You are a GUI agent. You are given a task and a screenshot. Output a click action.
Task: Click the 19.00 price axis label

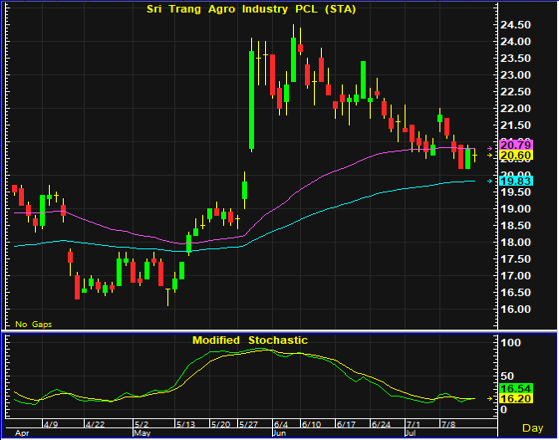point(516,209)
